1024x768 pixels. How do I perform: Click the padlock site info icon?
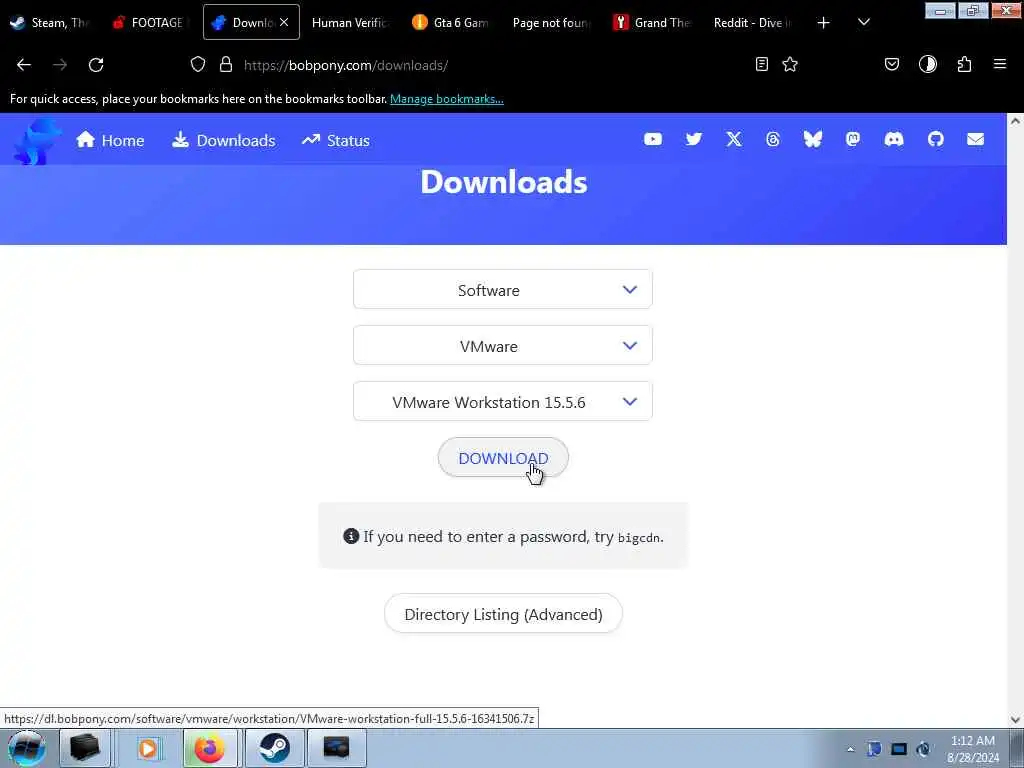point(226,64)
